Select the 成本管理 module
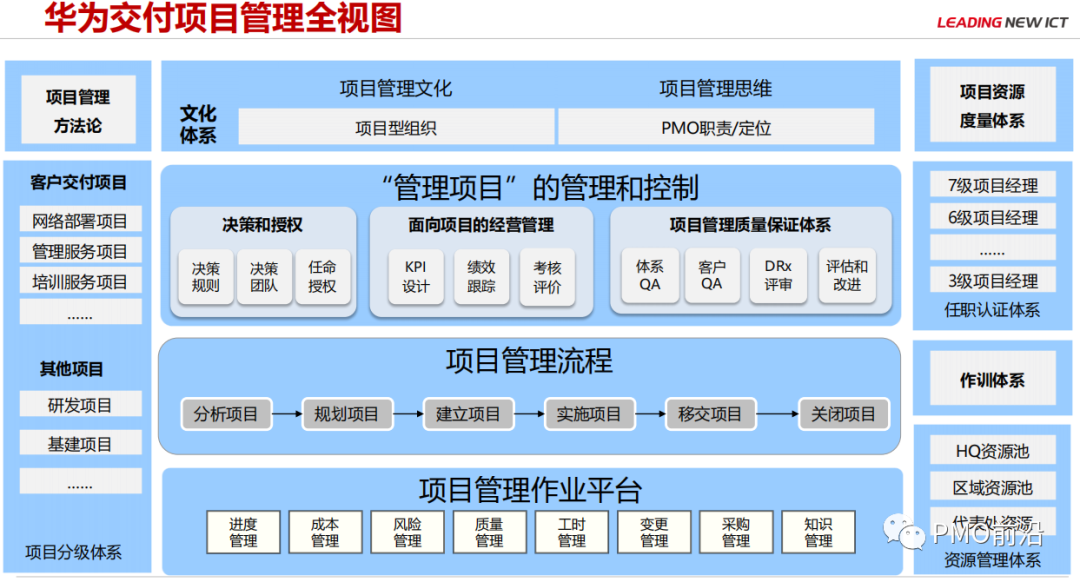Screen dimensions: 1080x582 (x=324, y=531)
